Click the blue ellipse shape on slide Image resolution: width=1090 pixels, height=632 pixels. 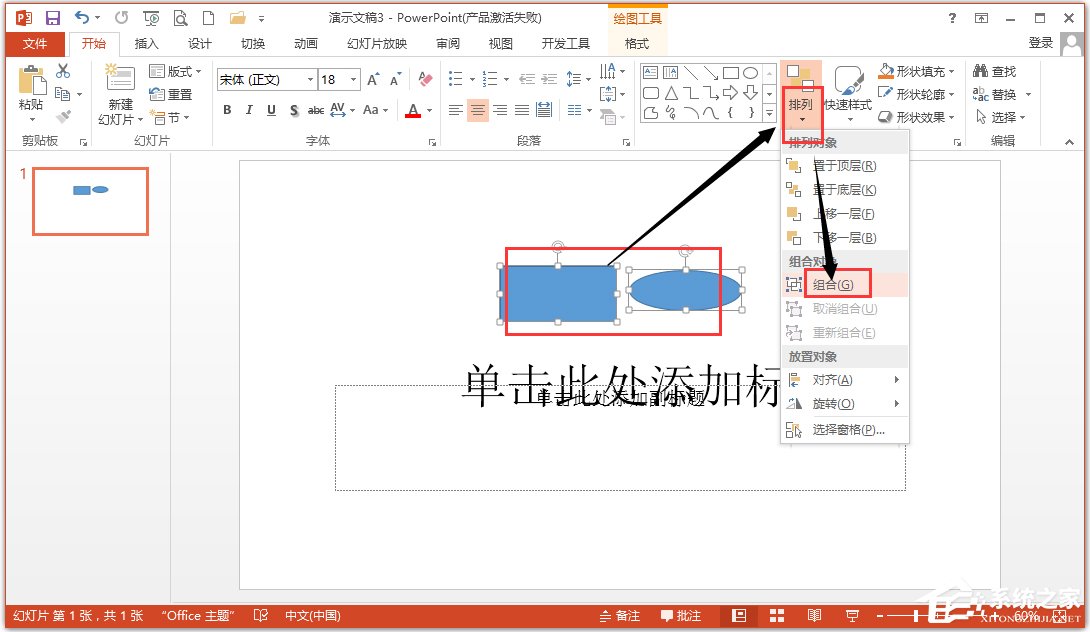click(685, 290)
